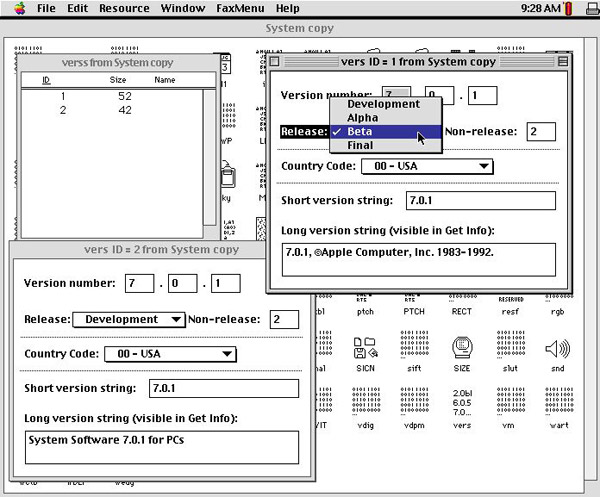Viewport: 600px width, 497px height.
Task: Open the FaxMenu menu
Action: (241, 8)
